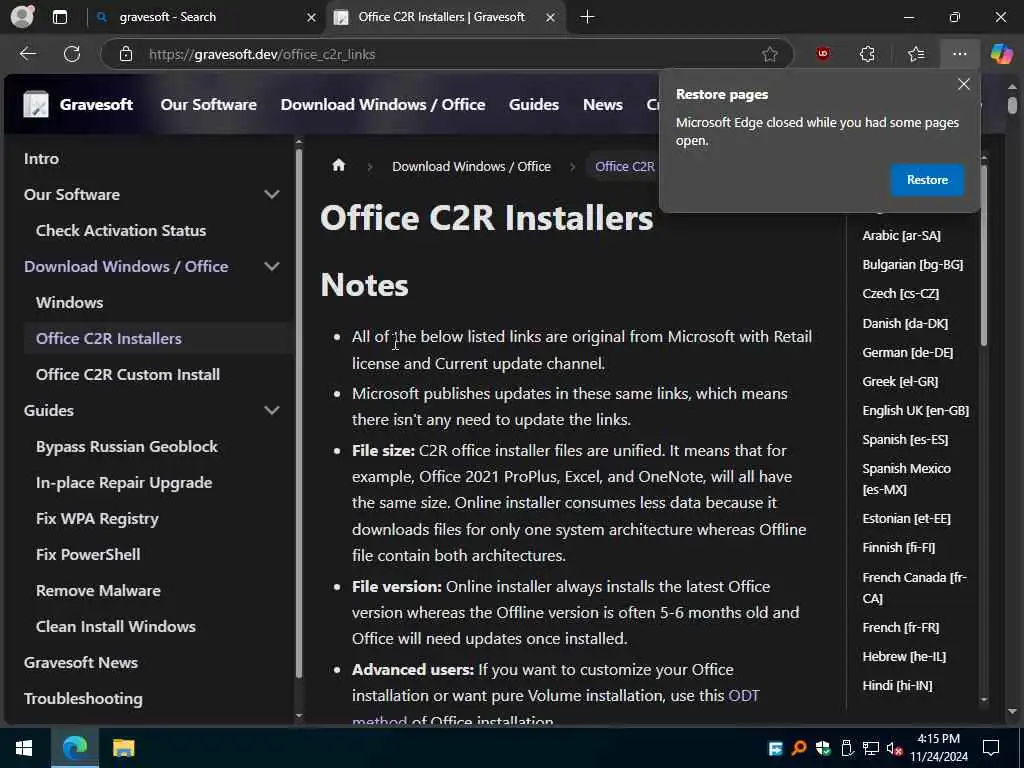Open Check Activation Status sidebar item
Screen dimensions: 1024x768
click(121, 231)
